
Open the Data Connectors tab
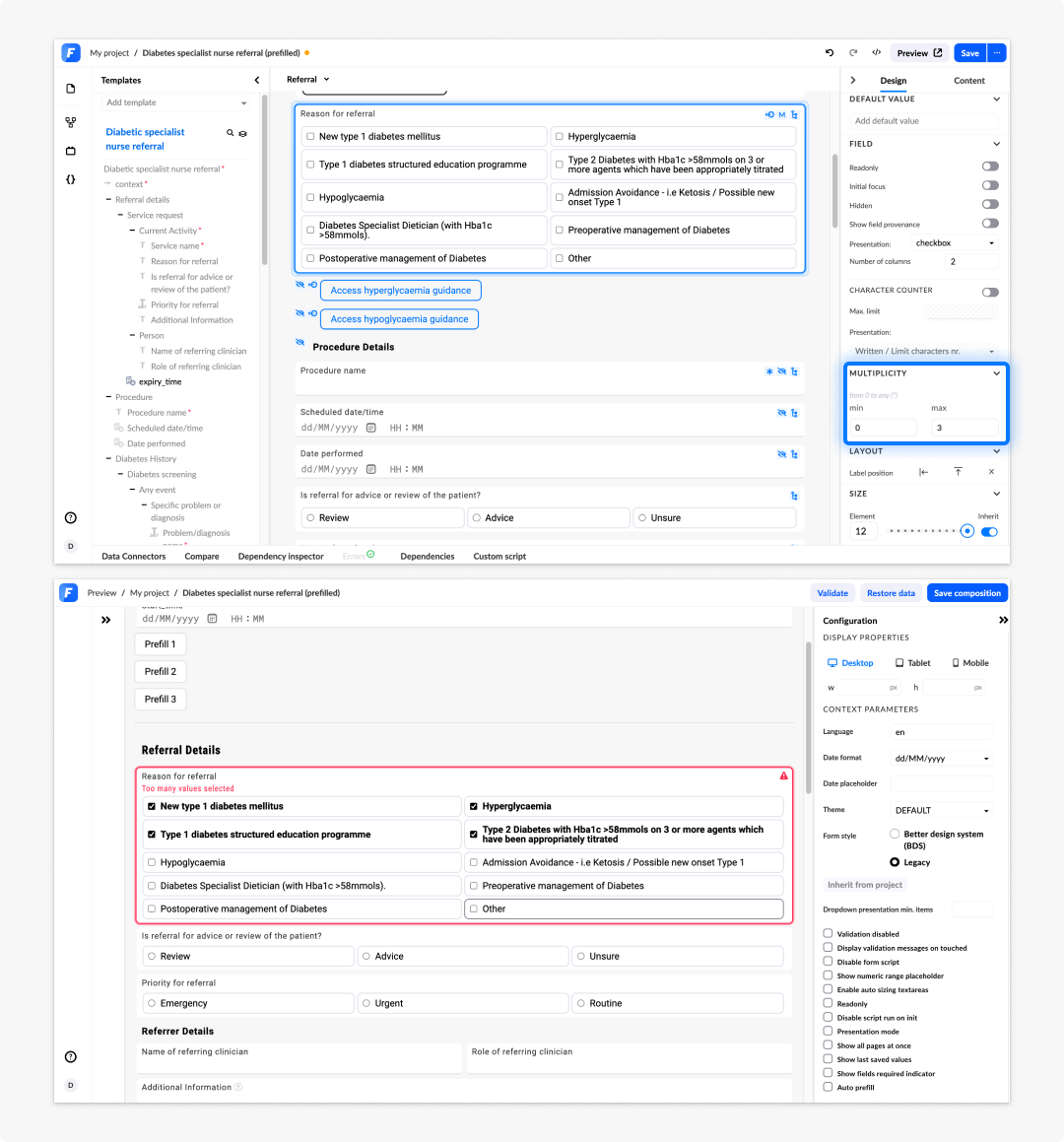click(134, 557)
